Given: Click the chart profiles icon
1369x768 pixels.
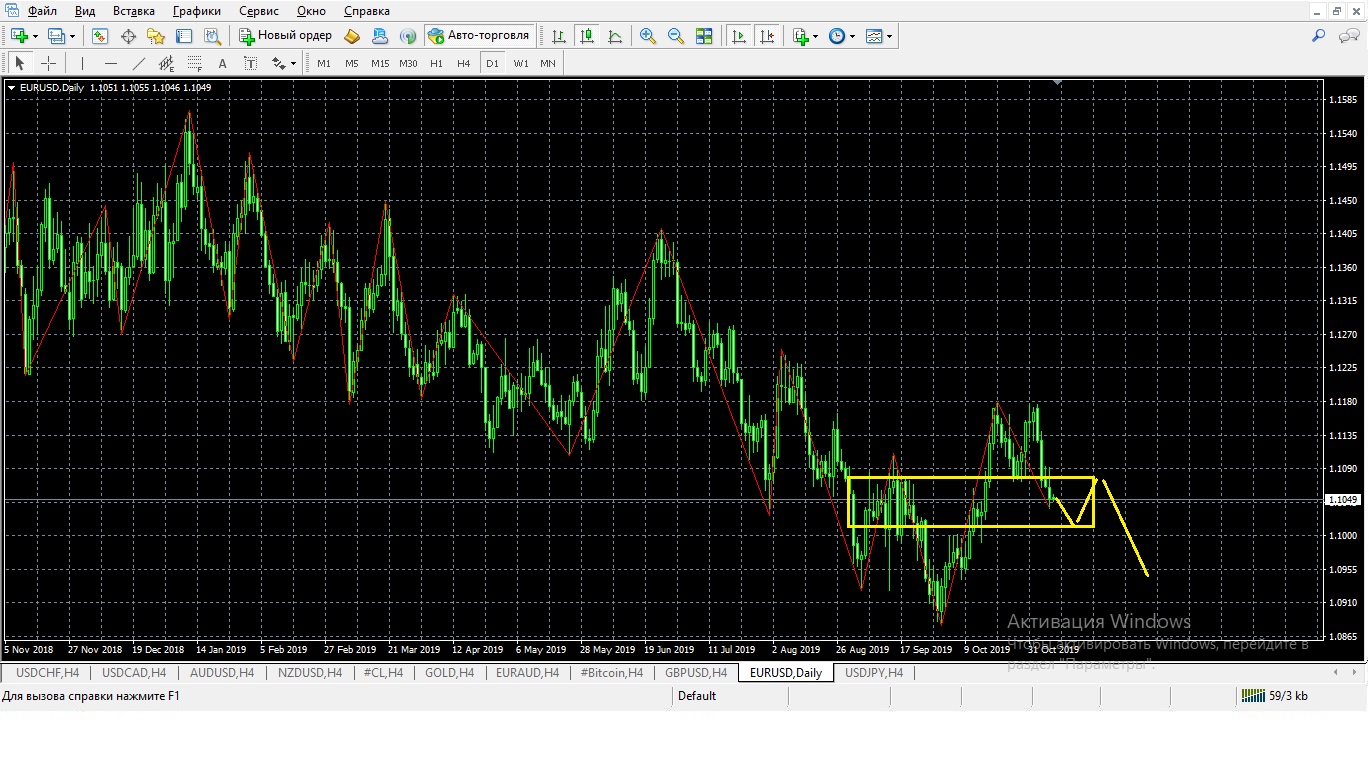Looking at the screenshot, I should [x=57, y=36].
